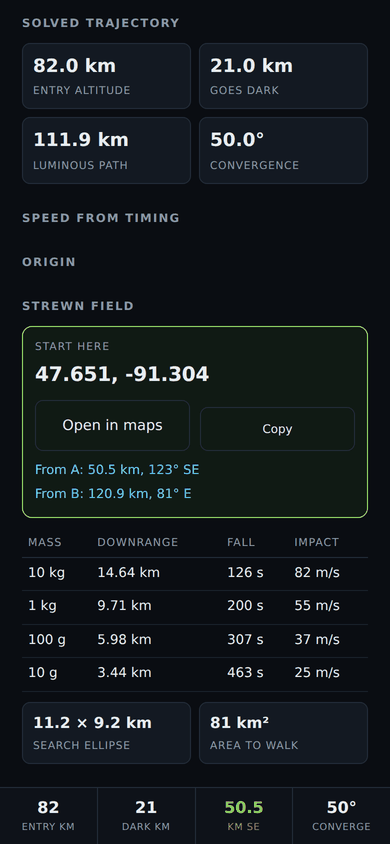Expand the Speed From Timing section
Viewport: 390px width, 844px height.
[x=101, y=218]
